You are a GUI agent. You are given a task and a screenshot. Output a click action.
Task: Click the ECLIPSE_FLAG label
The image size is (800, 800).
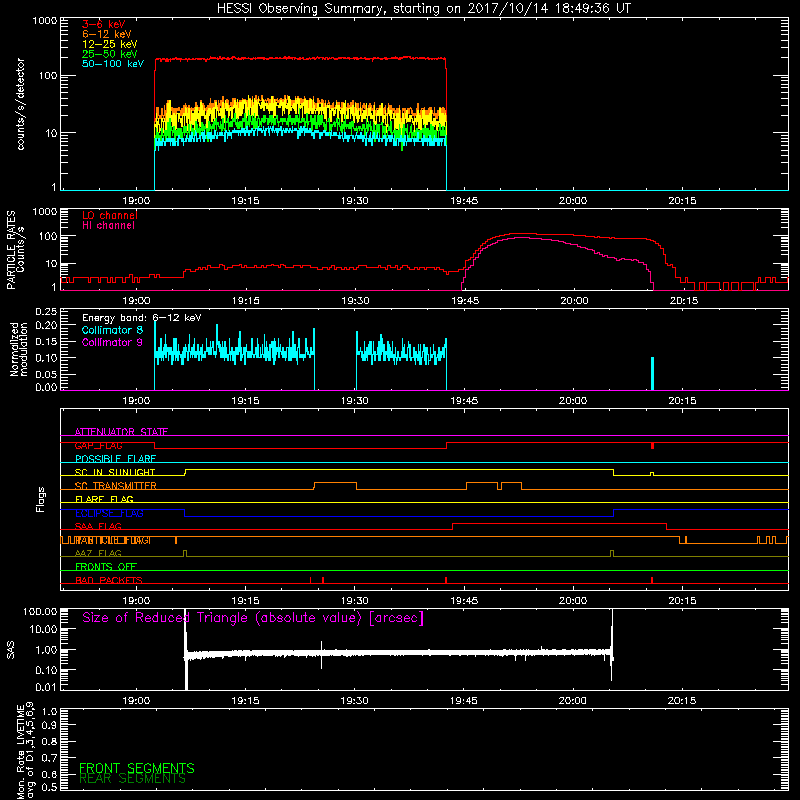109,513
